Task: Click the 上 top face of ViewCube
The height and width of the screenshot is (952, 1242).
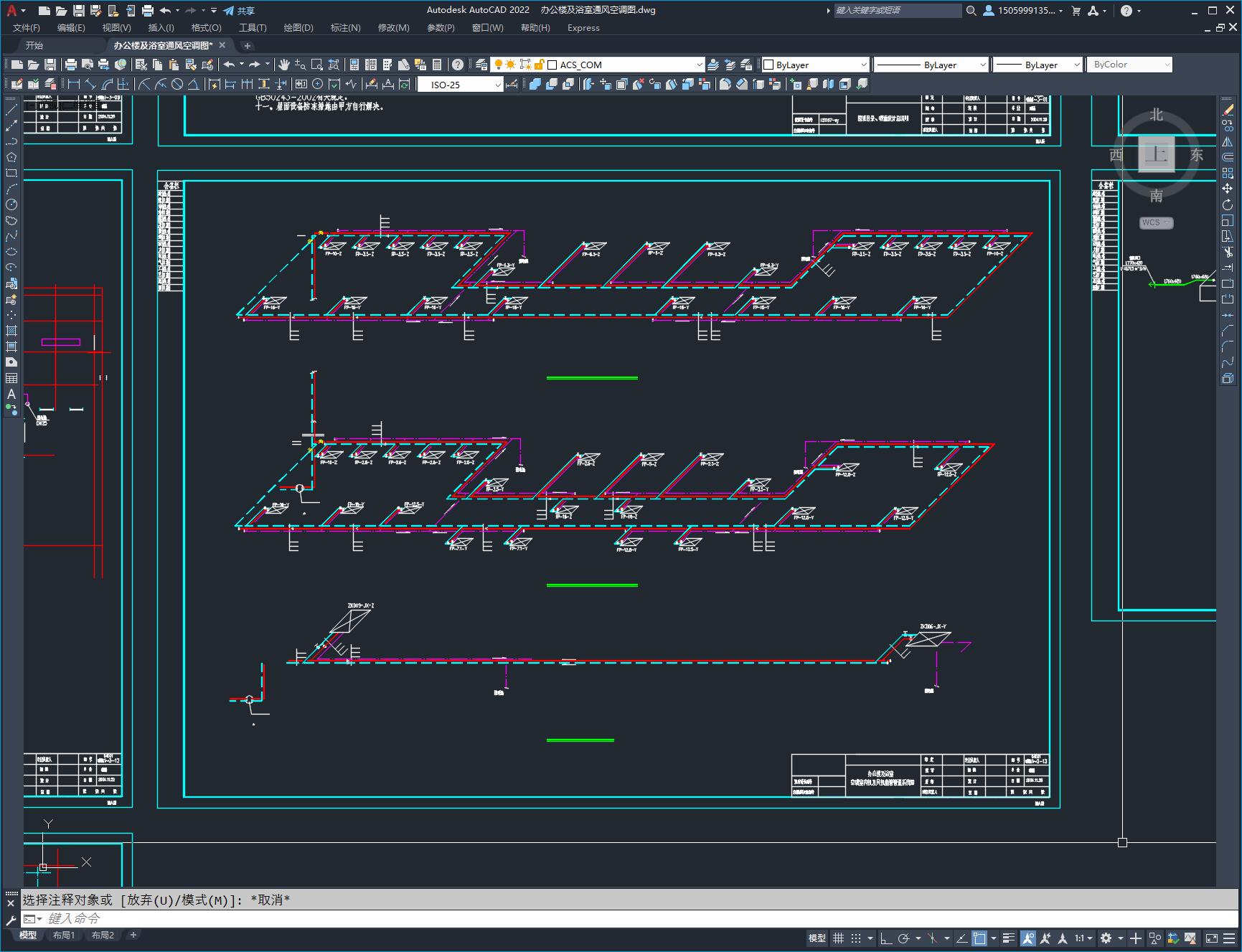Action: (1156, 154)
